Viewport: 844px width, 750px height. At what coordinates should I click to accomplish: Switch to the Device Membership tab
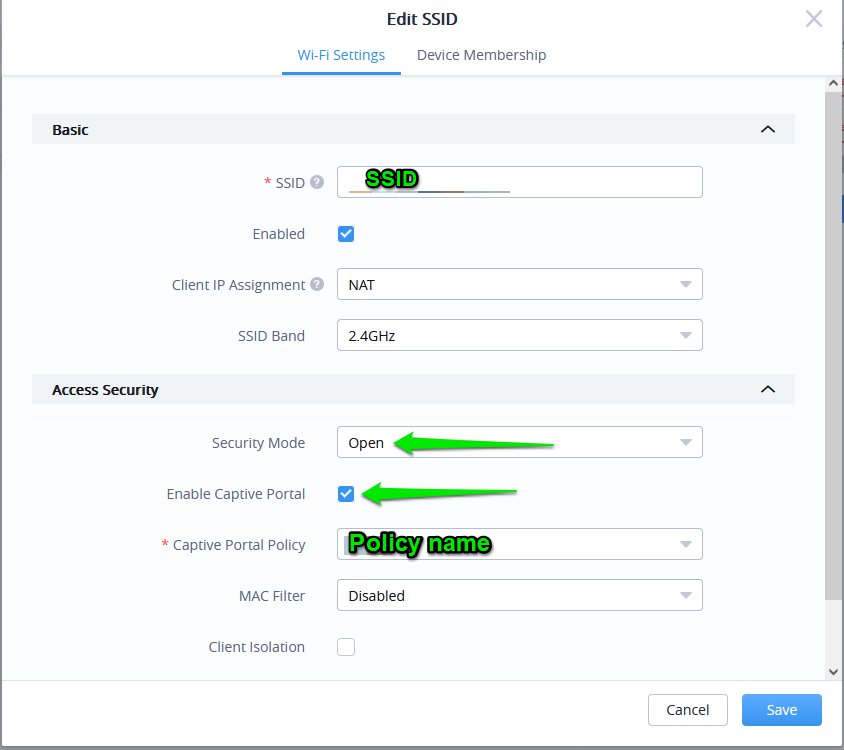pyautogui.click(x=481, y=55)
